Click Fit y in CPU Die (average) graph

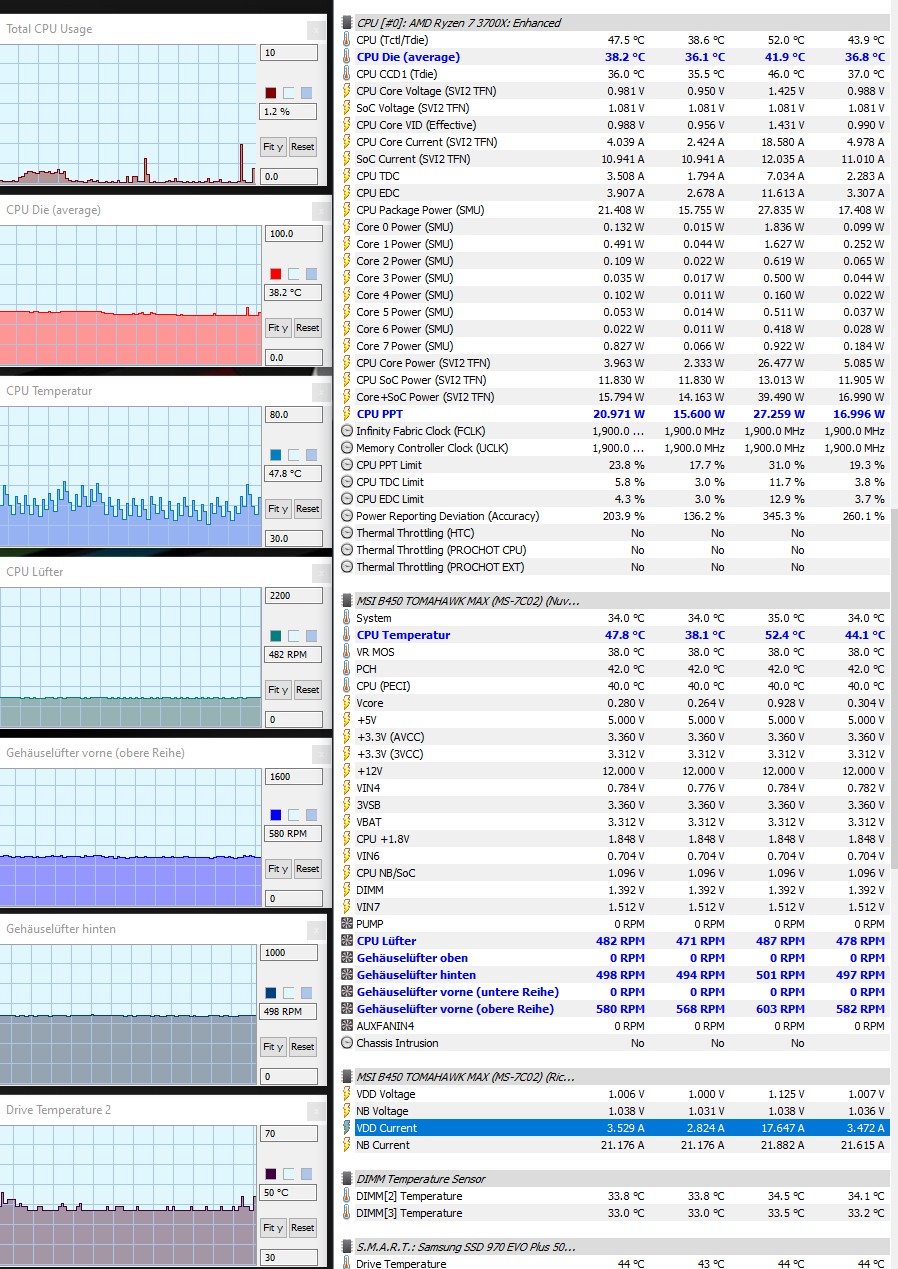click(278, 327)
